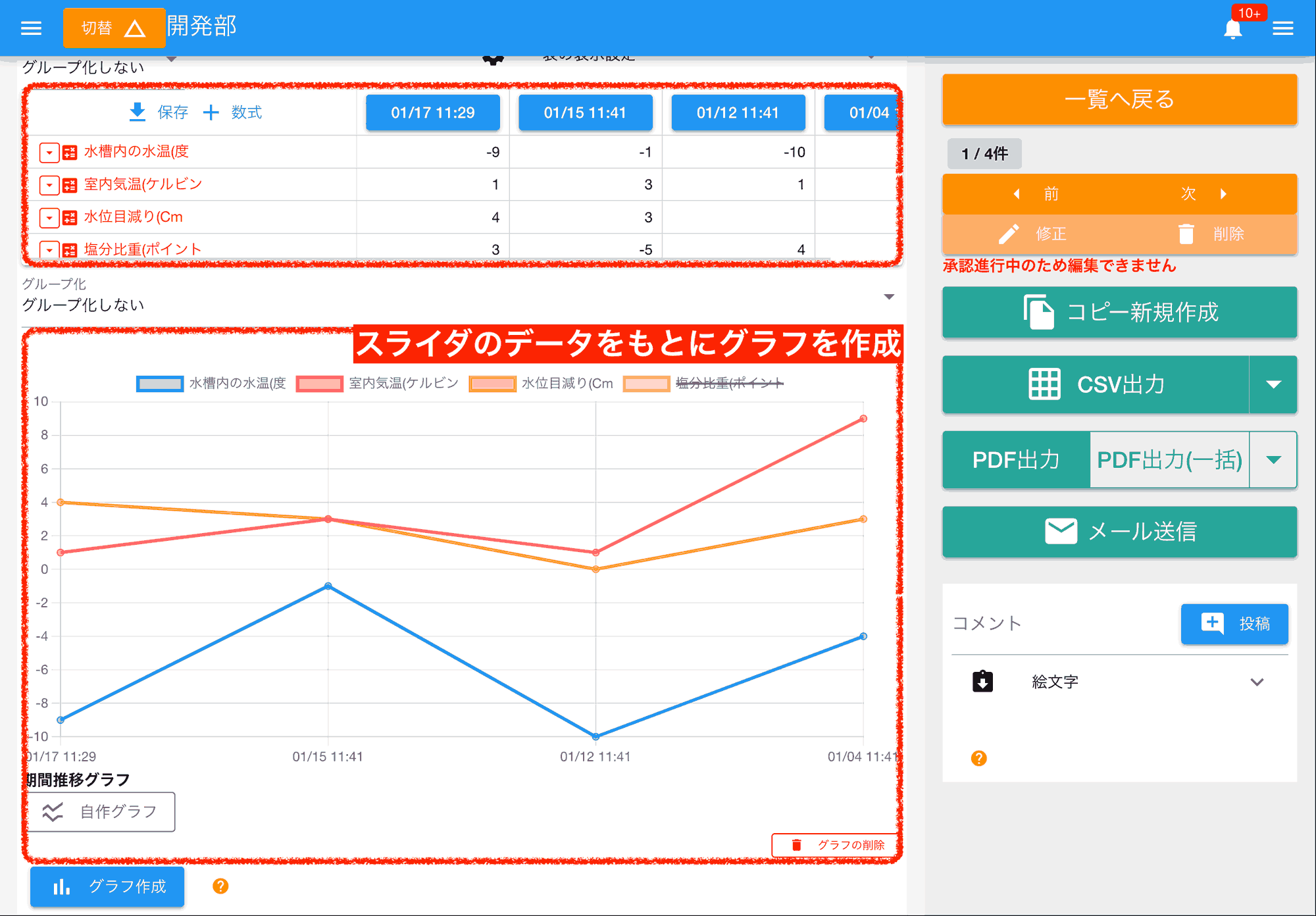Click the 一覧へ戻る button
Image resolution: width=1316 pixels, height=916 pixels.
coord(1119,99)
